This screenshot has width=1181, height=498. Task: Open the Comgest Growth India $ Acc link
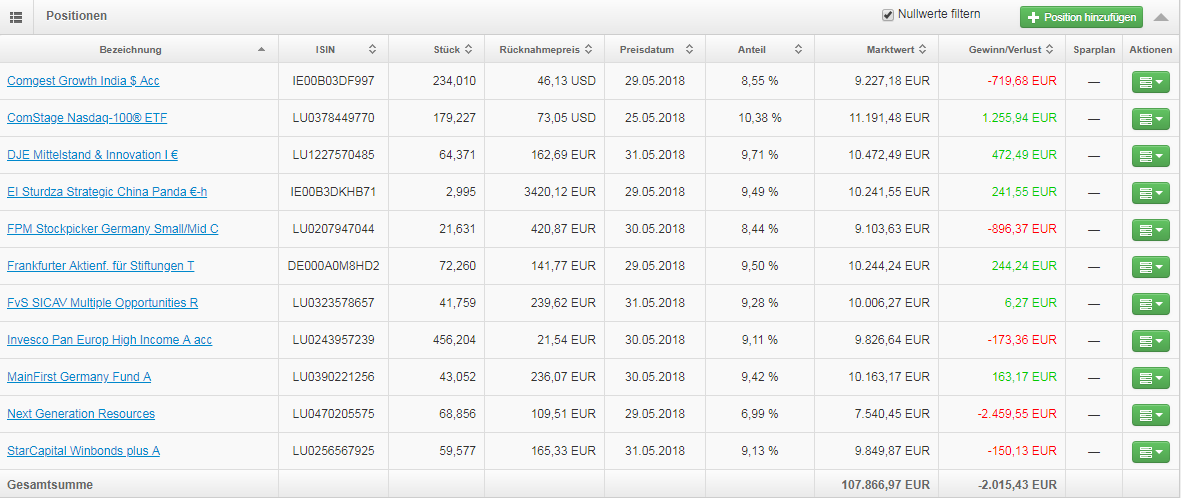click(83, 81)
